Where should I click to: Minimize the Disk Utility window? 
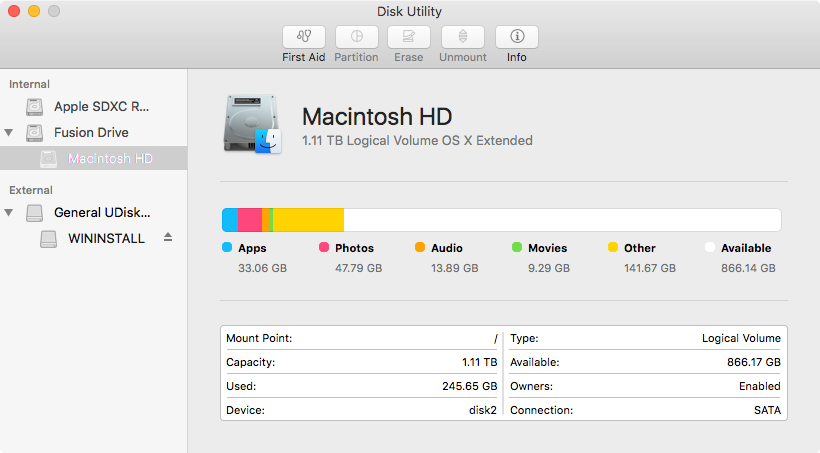point(34,11)
